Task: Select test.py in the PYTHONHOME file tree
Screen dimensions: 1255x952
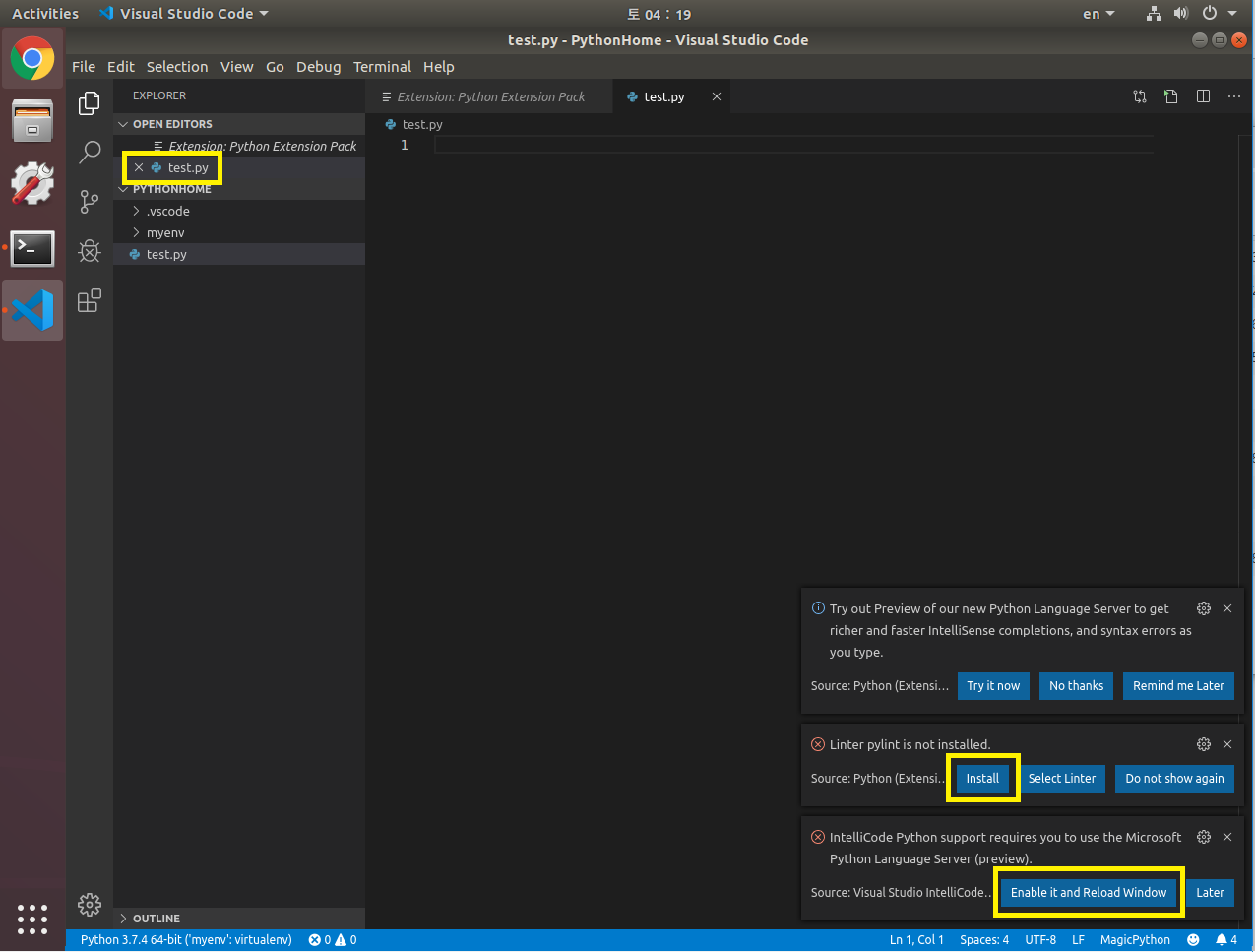Action: tap(239, 254)
